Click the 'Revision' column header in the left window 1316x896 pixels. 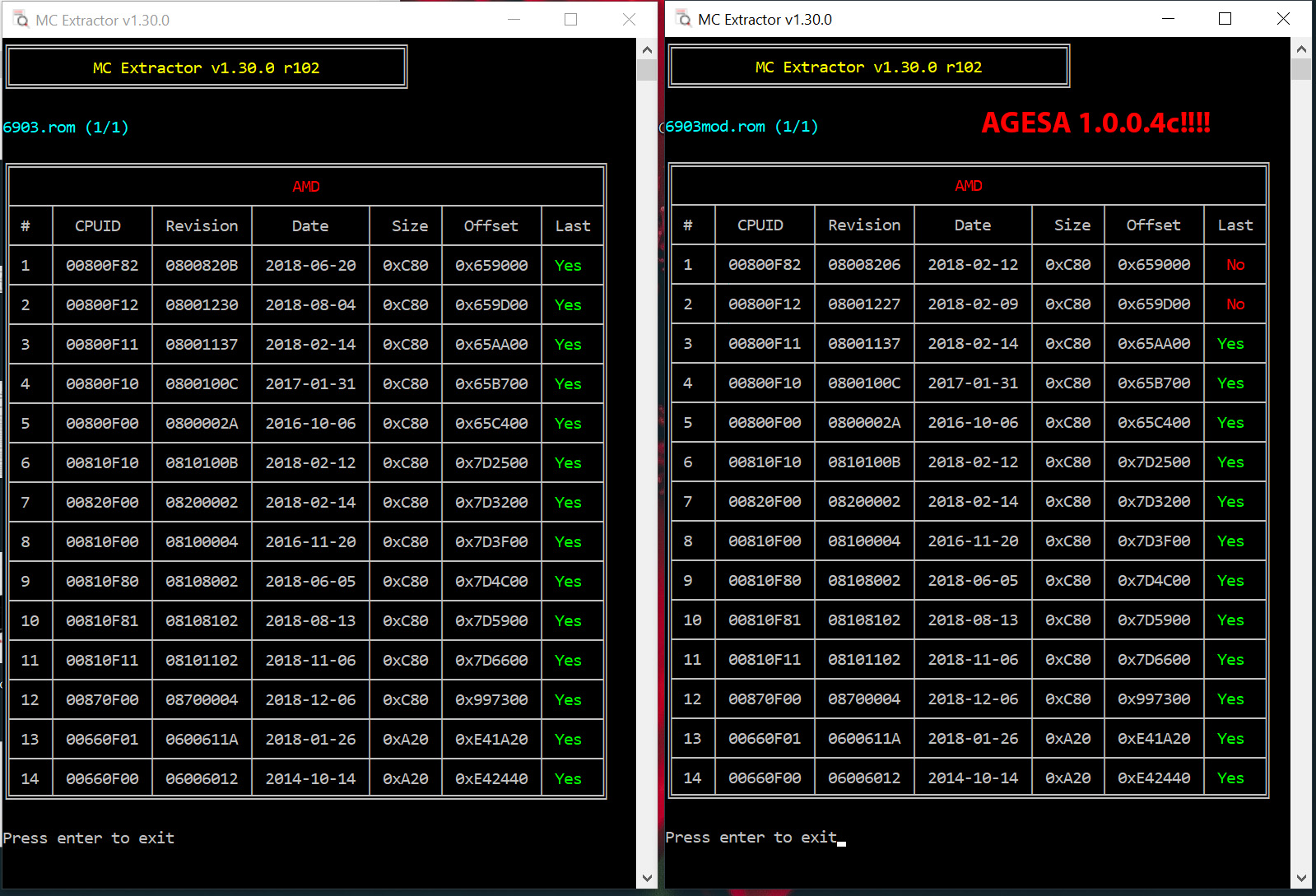click(202, 226)
